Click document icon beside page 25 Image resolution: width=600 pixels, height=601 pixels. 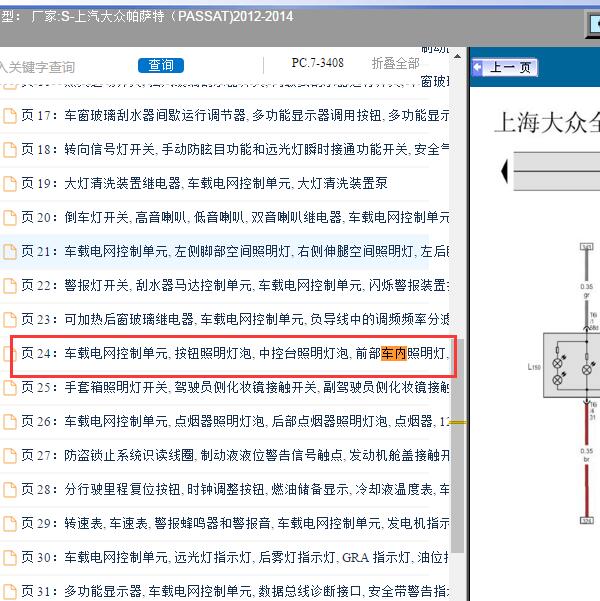coord(10,388)
